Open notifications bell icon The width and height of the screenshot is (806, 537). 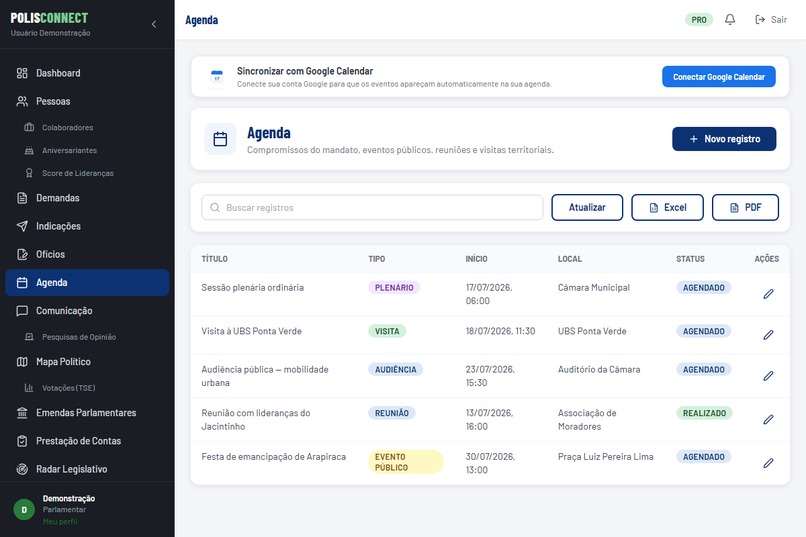[730, 20]
